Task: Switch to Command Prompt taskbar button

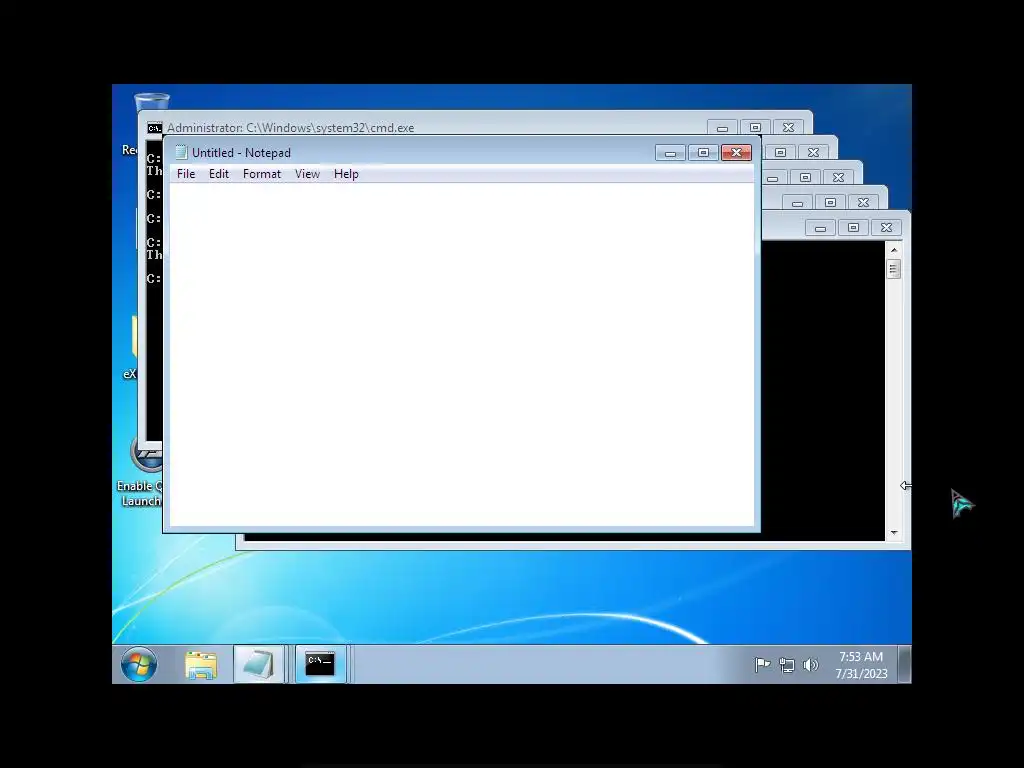Action: (x=320, y=665)
